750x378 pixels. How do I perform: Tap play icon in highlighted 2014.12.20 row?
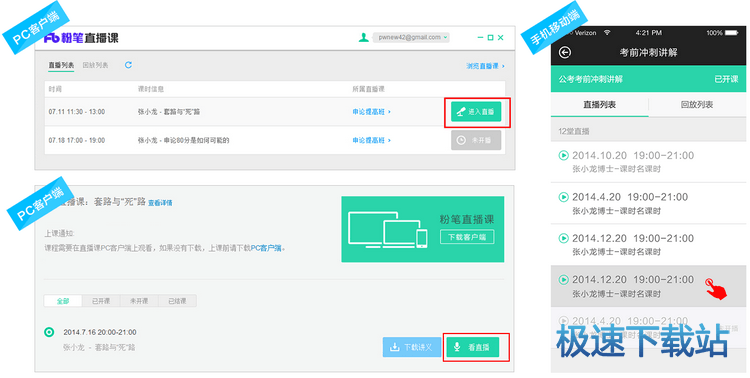pyautogui.click(x=563, y=279)
